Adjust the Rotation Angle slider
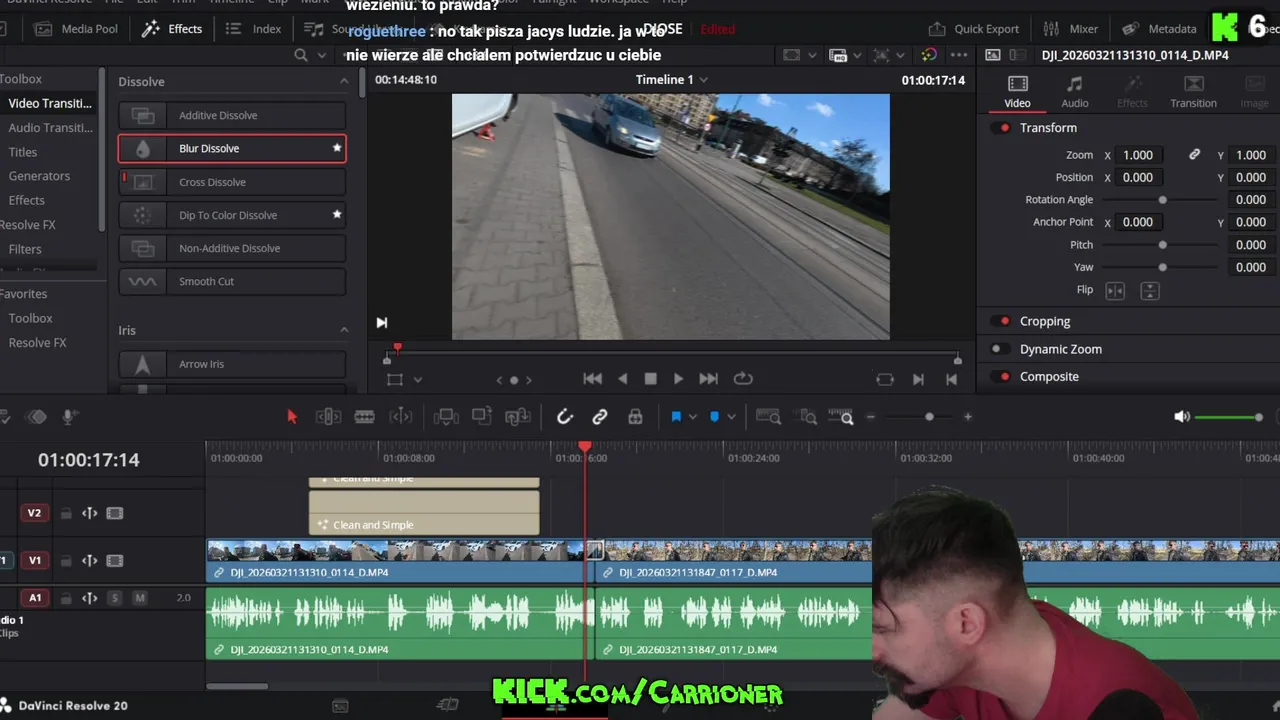This screenshot has height=720, width=1280. (1162, 200)
